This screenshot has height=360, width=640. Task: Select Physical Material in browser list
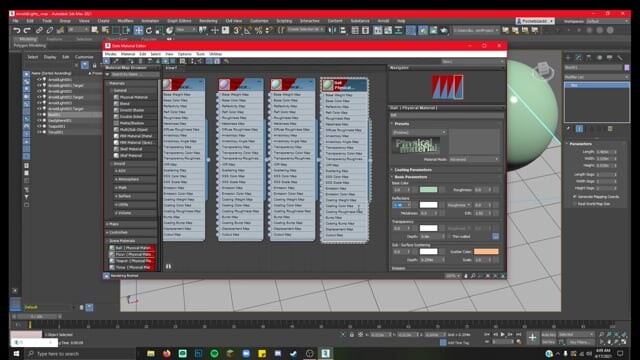point(134,97)
